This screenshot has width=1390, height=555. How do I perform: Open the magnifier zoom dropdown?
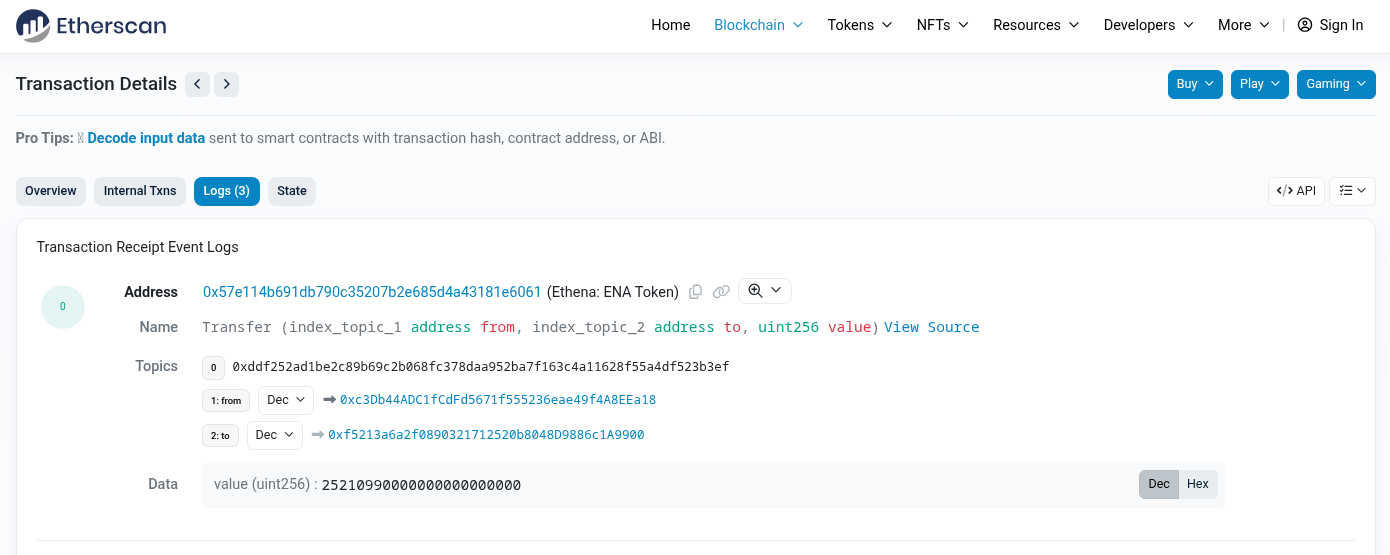pos(764,291)
